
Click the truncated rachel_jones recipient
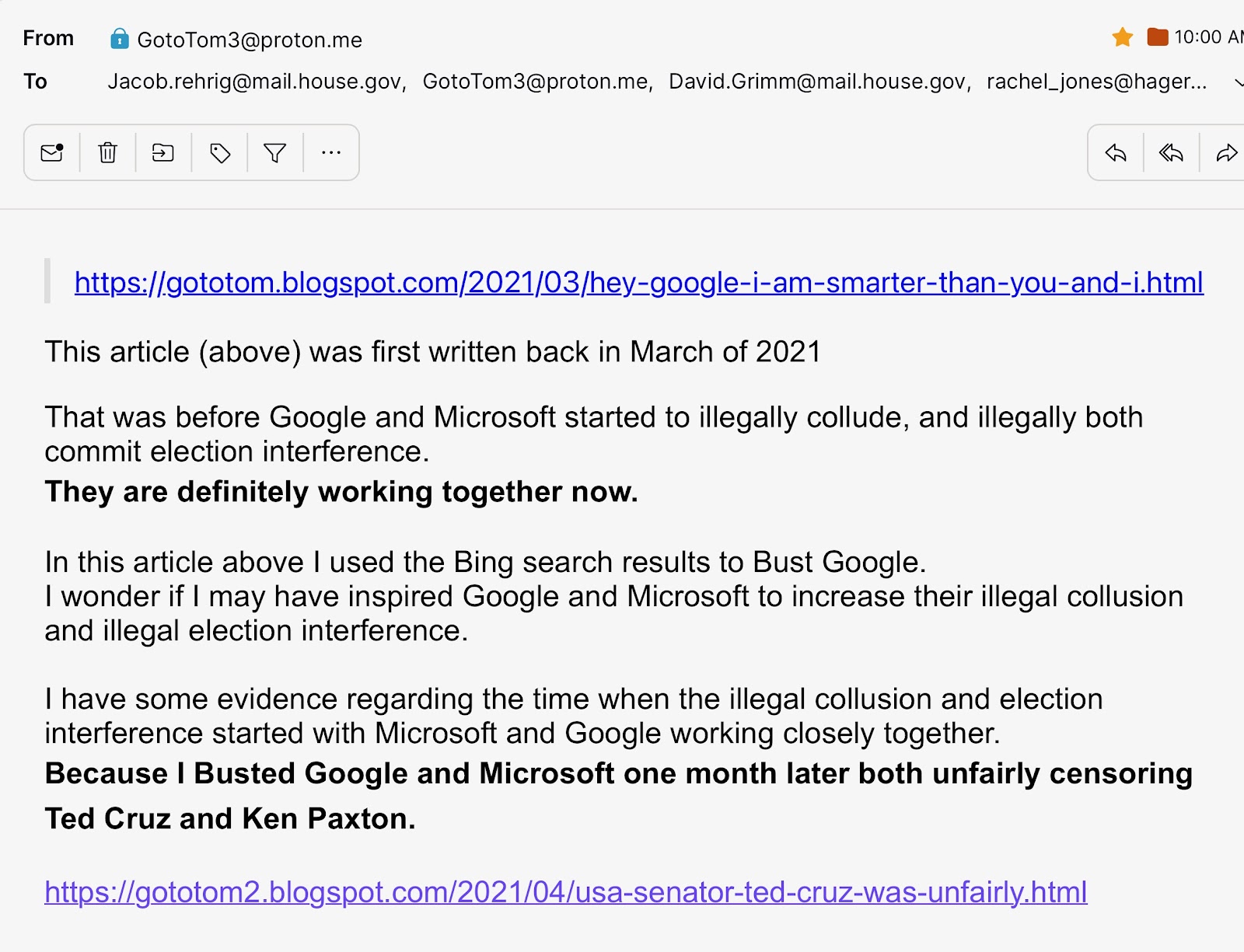tap(1096, 82)
